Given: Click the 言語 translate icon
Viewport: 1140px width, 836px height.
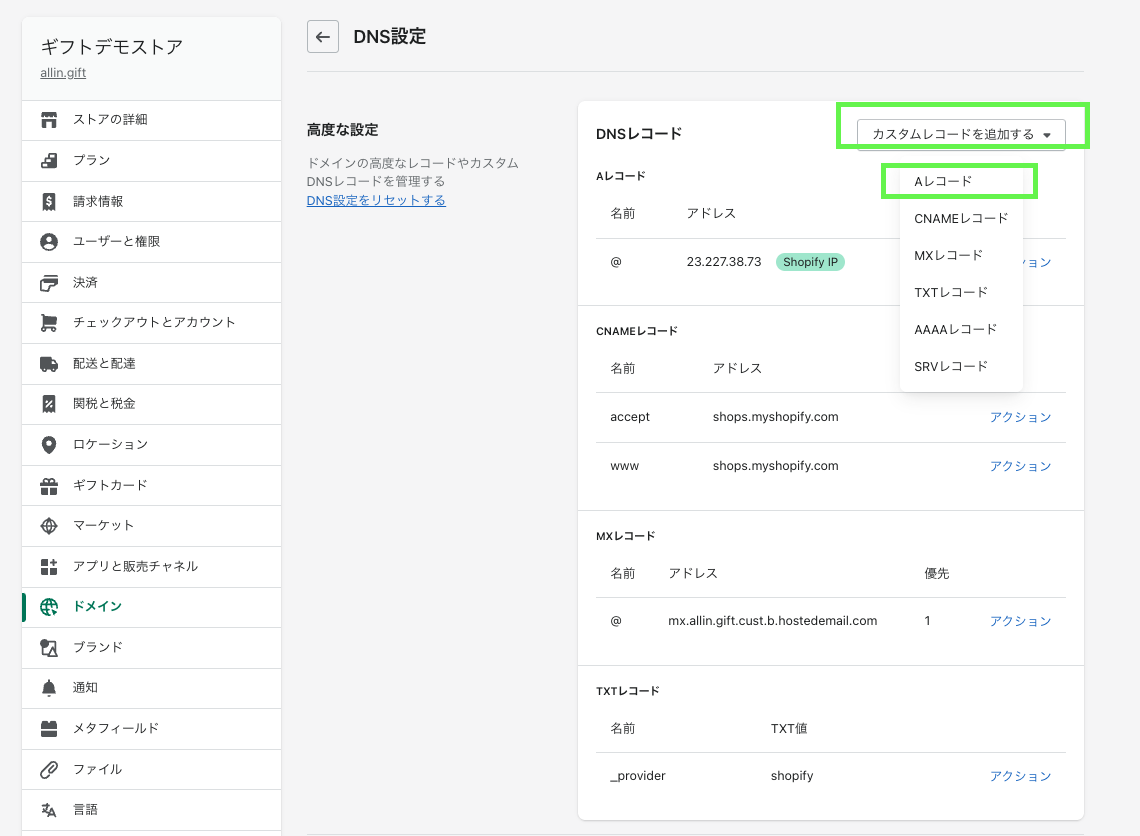Looking at the screenshot, I should click(x=49, y=810).
